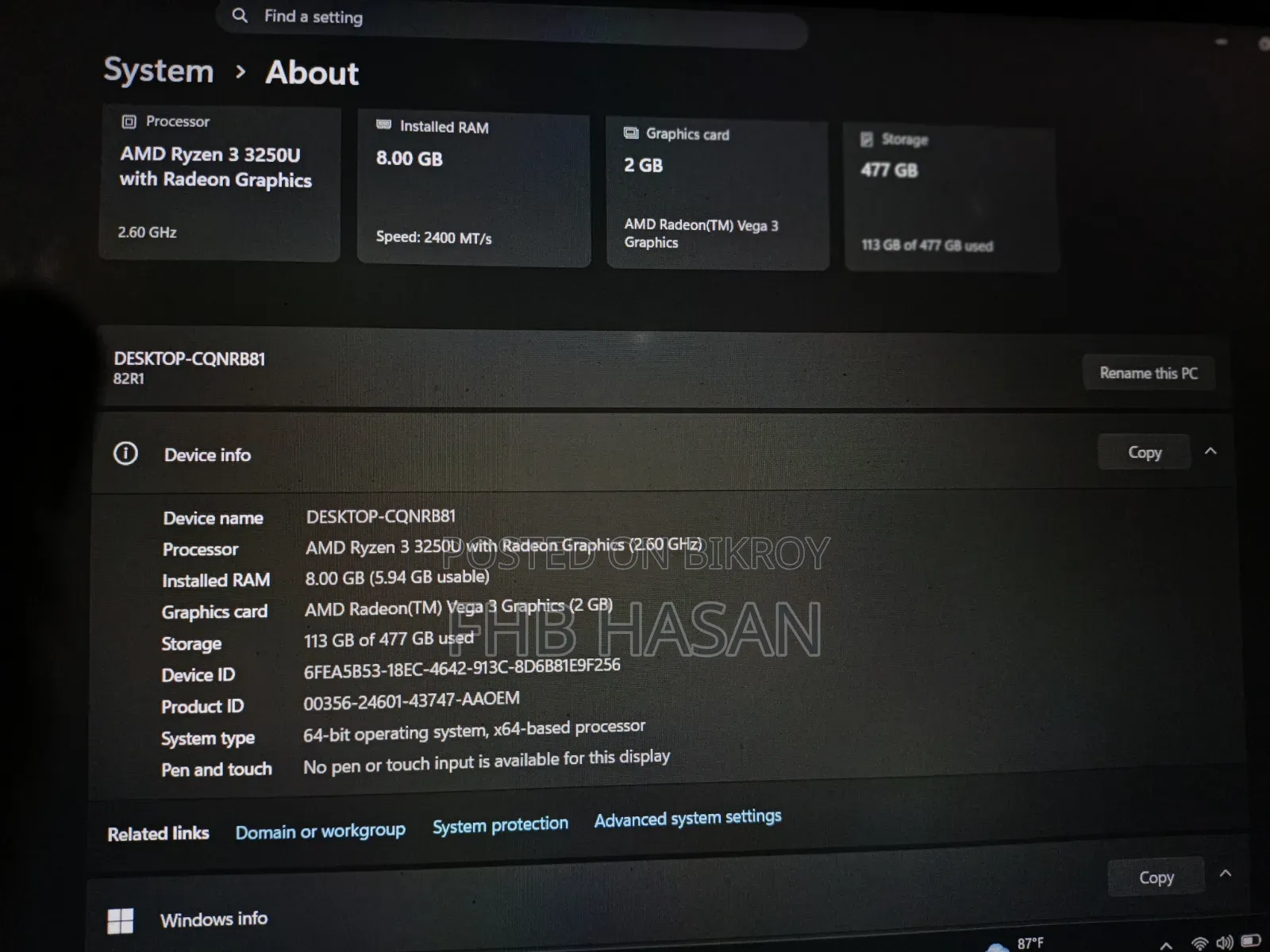Click the Graphics card icon
This screenshot has height=952, width=1270.
click(631, 132)
